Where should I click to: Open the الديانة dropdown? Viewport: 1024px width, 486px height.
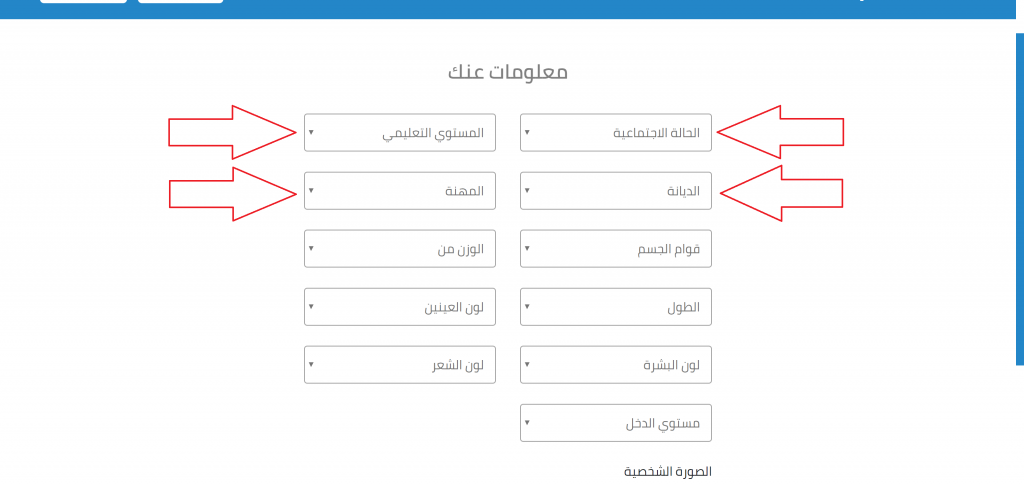616,190
